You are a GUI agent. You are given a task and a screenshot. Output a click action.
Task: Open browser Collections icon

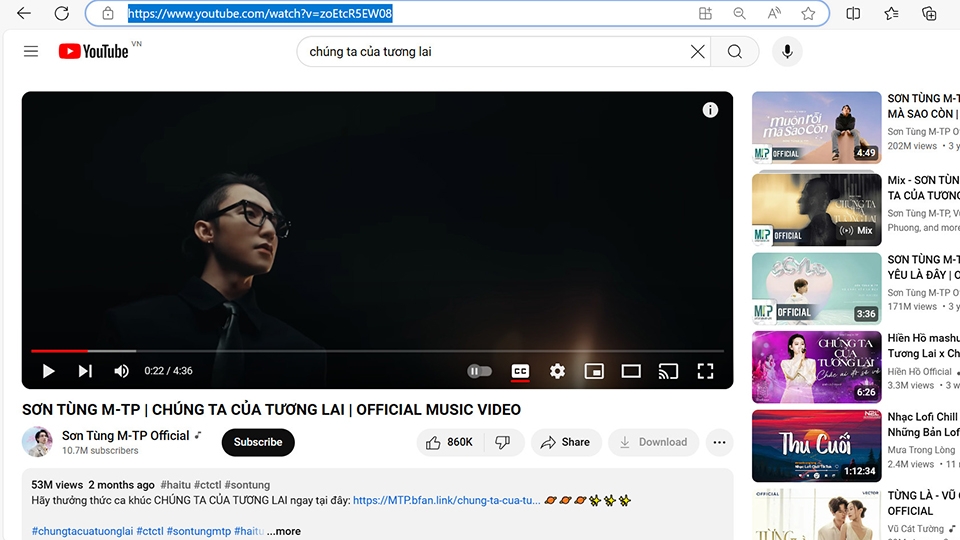pos(929,13)
